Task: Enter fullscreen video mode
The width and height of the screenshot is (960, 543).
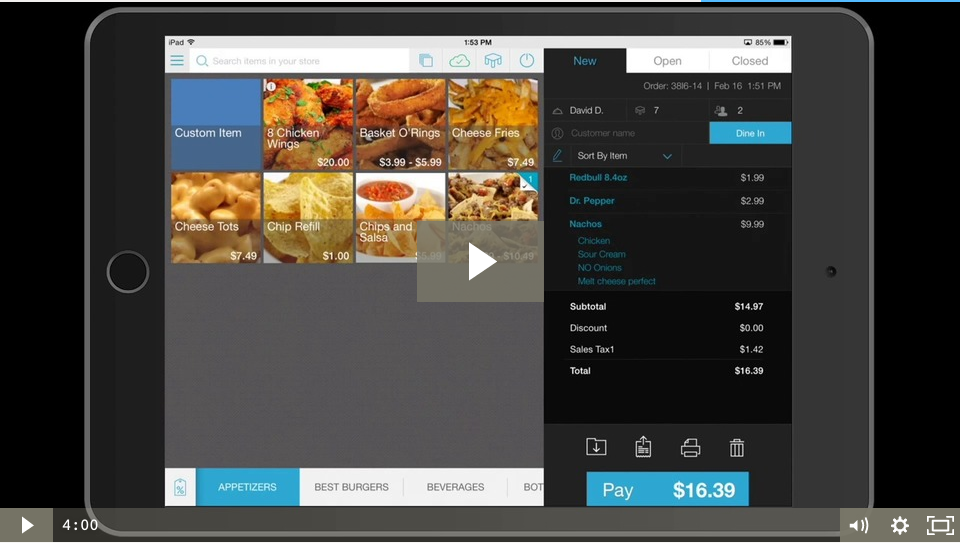Action: point(940,525)
